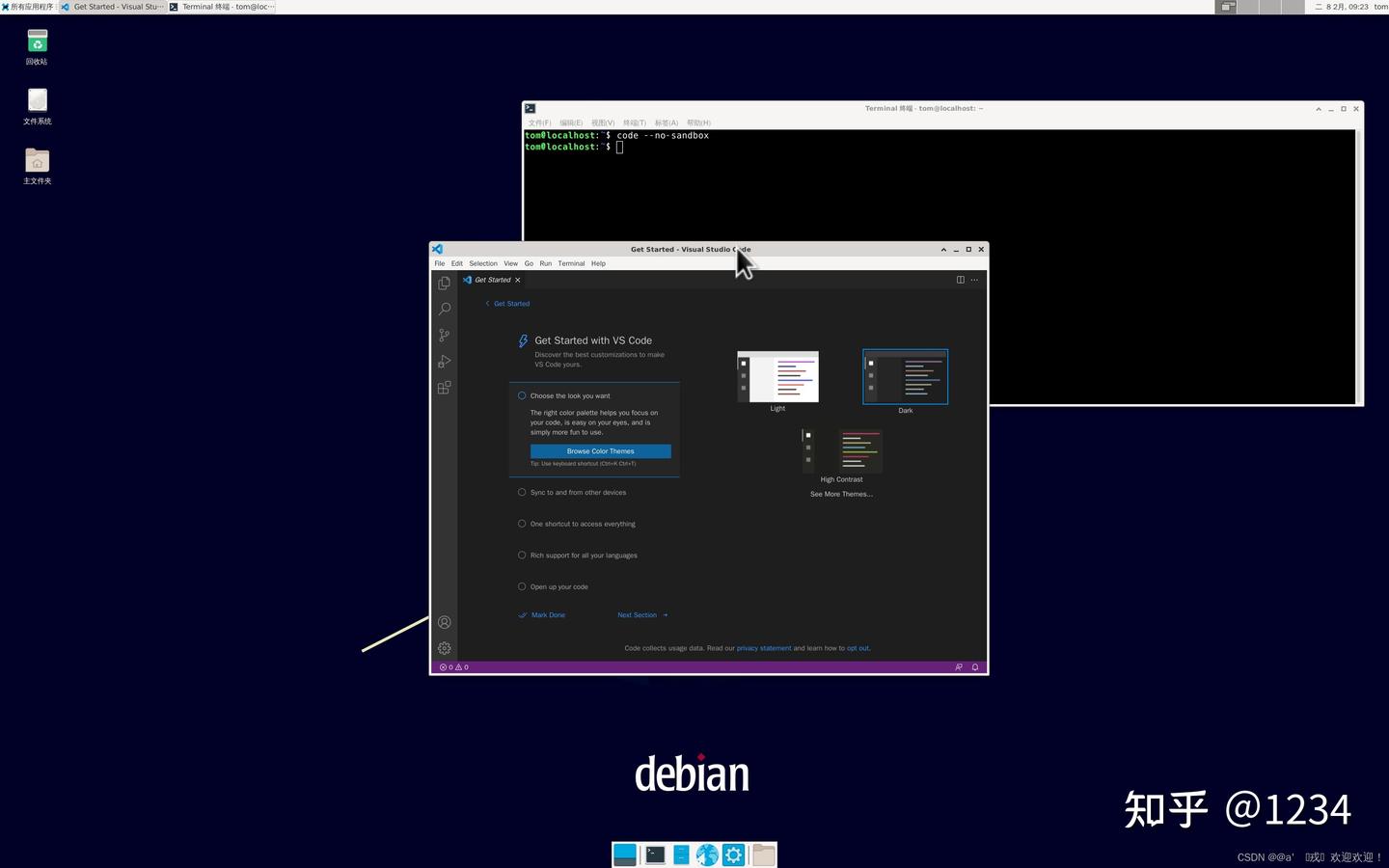Select the Open up your code option
The width and height of the screenshot is (1389, 868).
[558, 586]
